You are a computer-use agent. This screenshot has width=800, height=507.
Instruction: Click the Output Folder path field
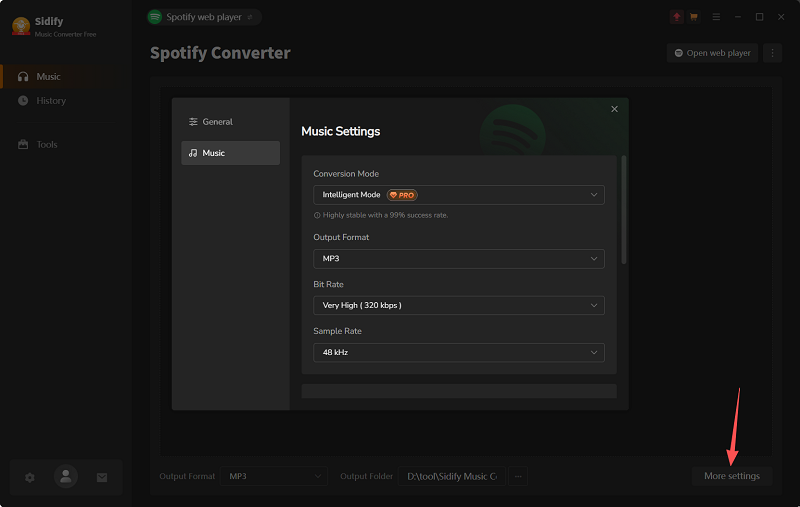[452, 476]
